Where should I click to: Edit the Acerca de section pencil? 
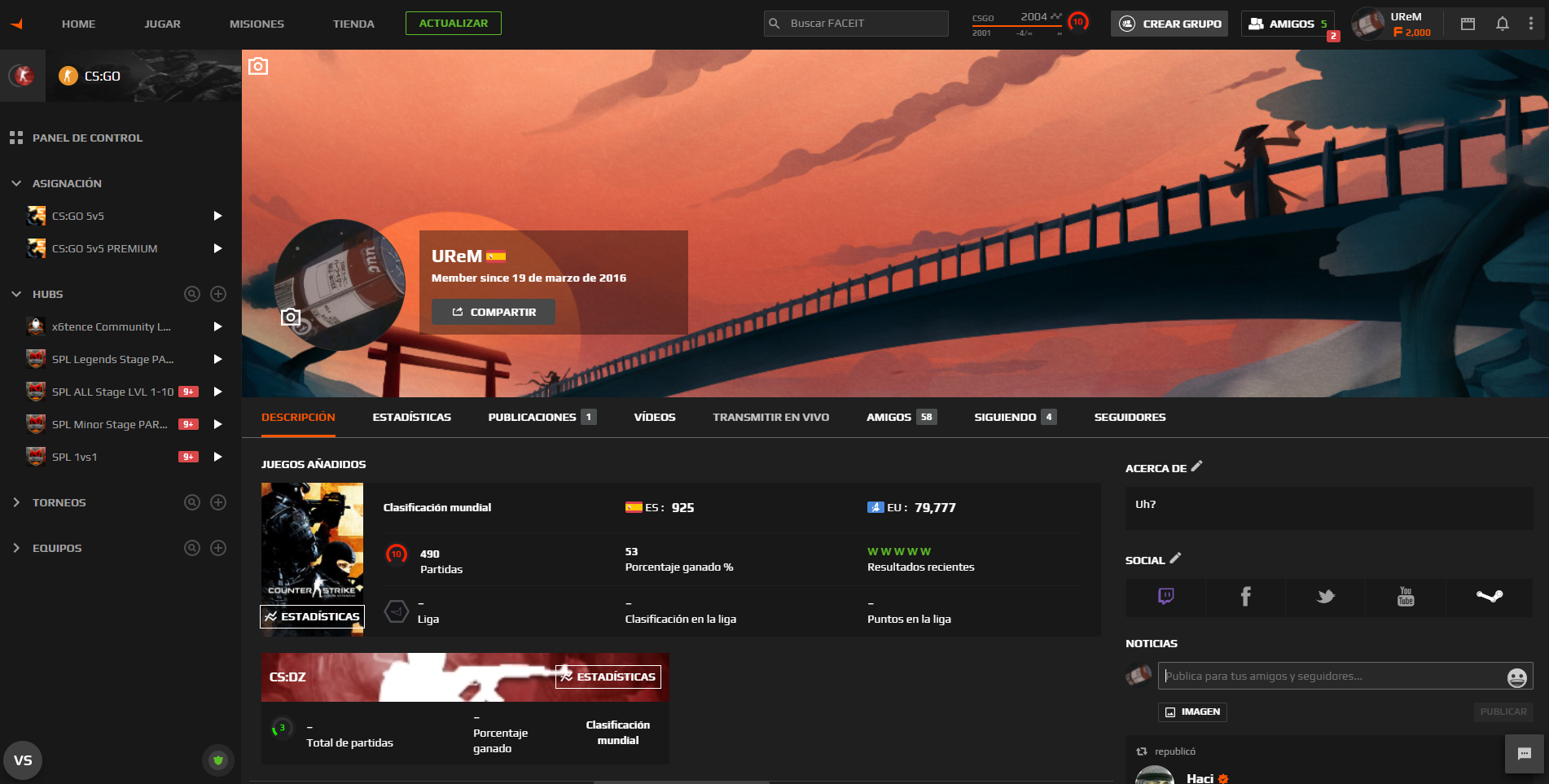tap(1196, 466)
